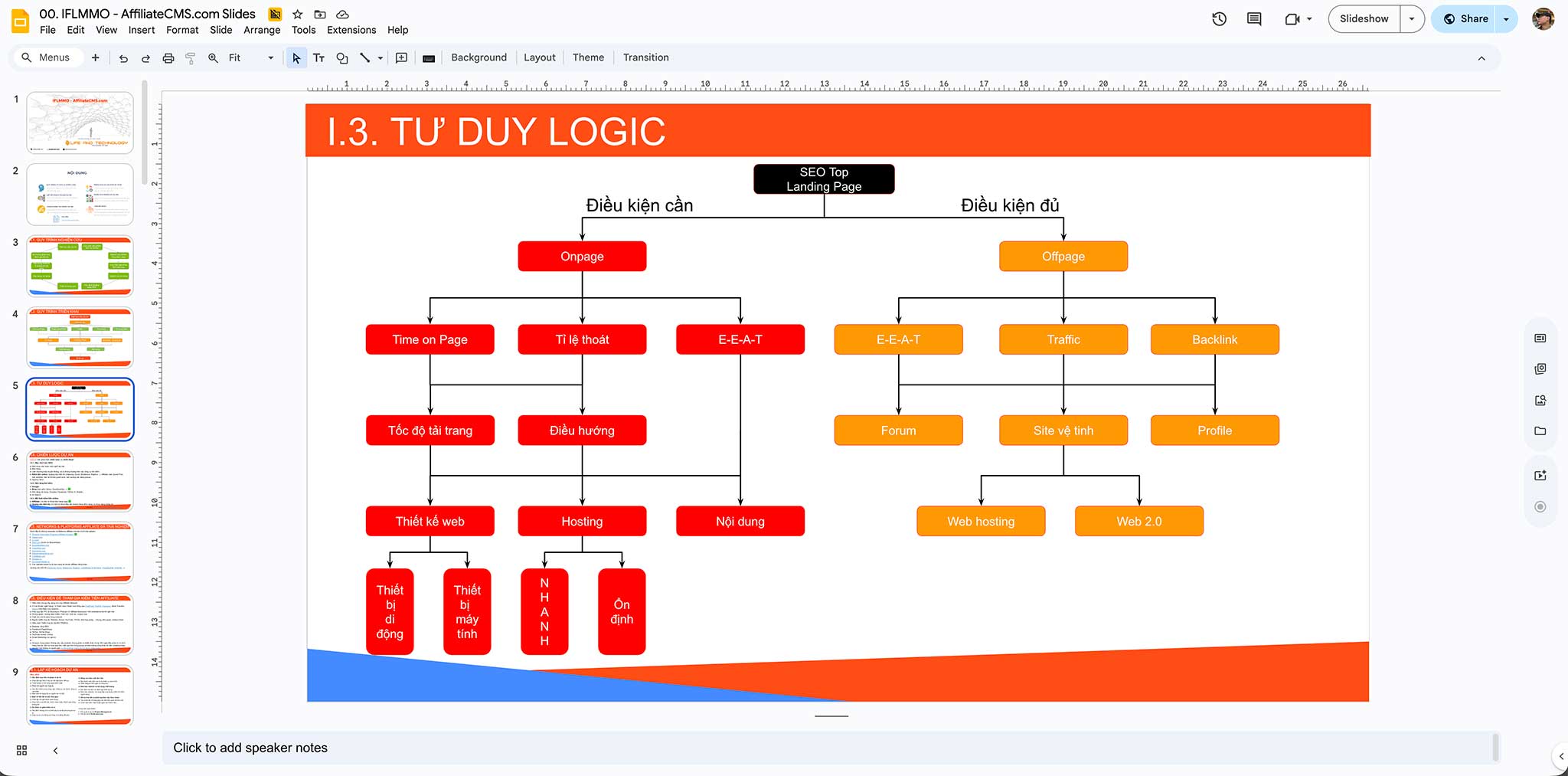Expand Meet camera dropdown arrow

click(x=1309, y=19)
